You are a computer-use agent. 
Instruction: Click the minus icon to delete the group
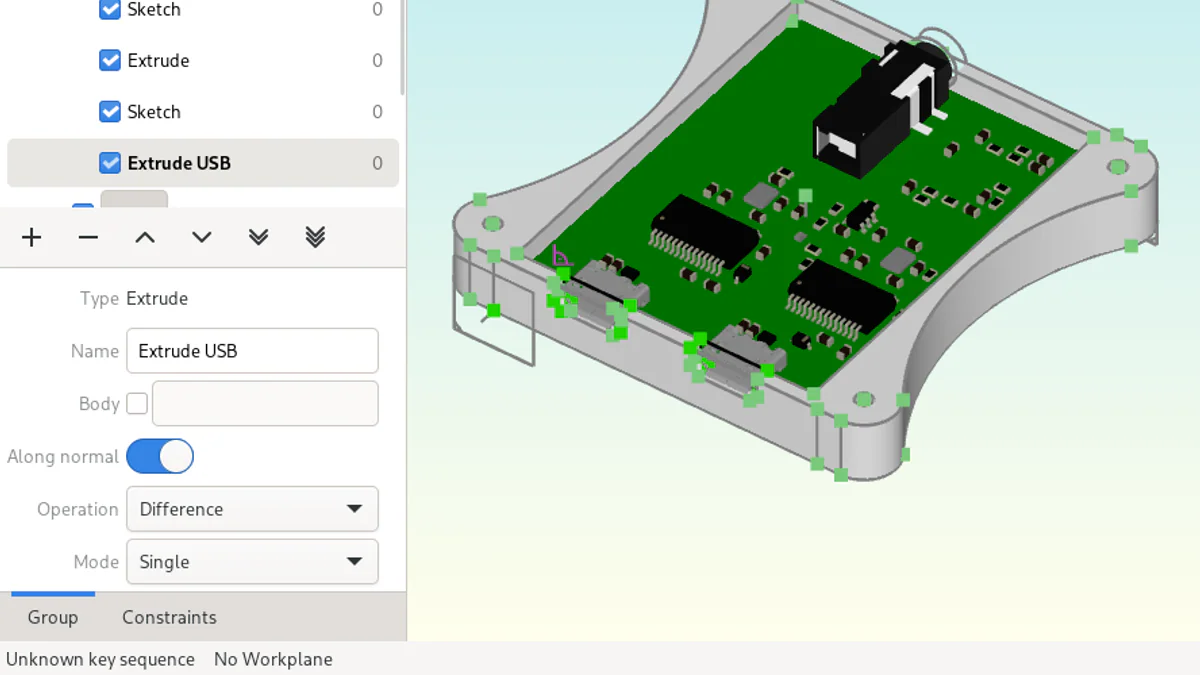(x=88, y=237)
